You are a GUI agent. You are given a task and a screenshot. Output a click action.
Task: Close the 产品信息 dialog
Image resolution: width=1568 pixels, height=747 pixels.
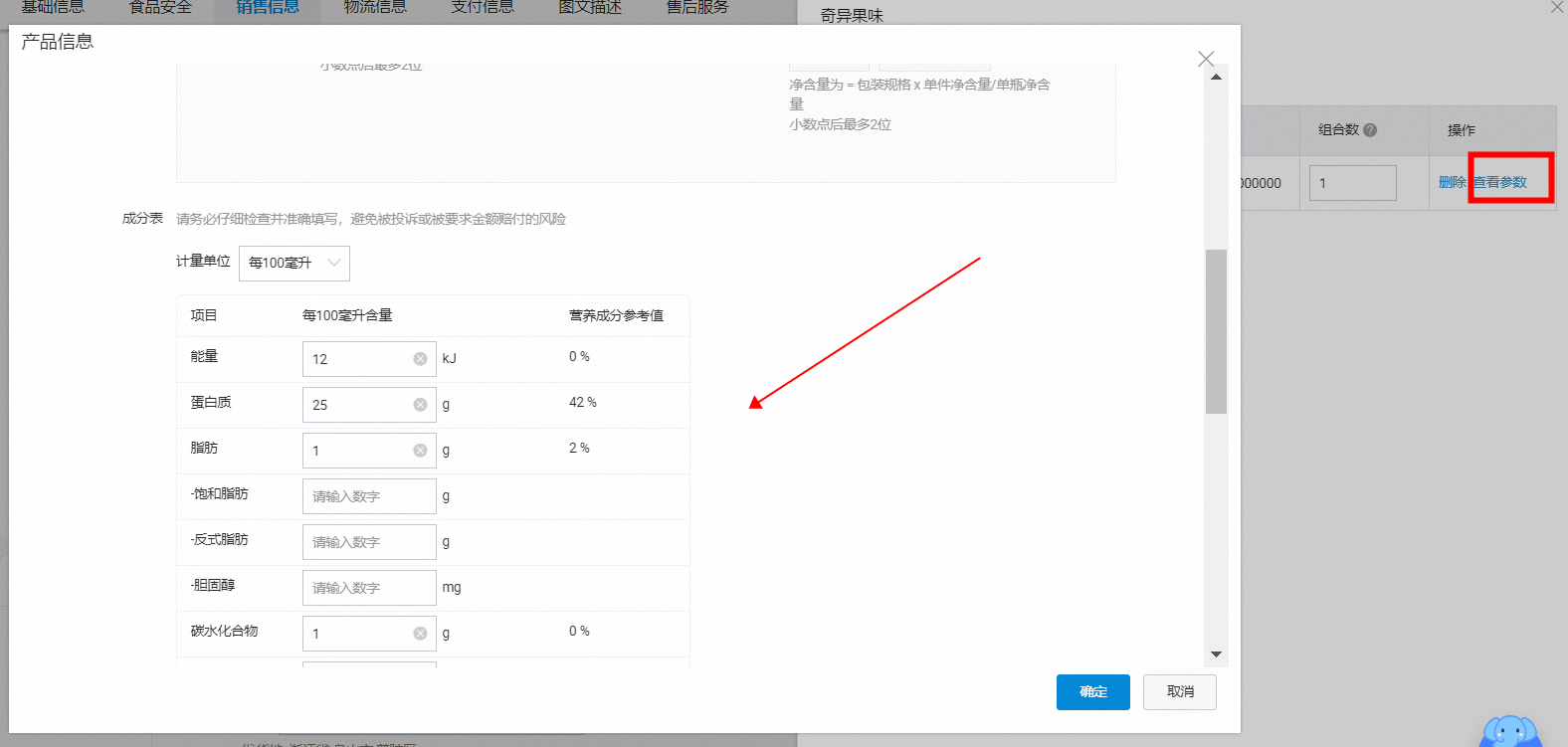(x=1206, y=59)
